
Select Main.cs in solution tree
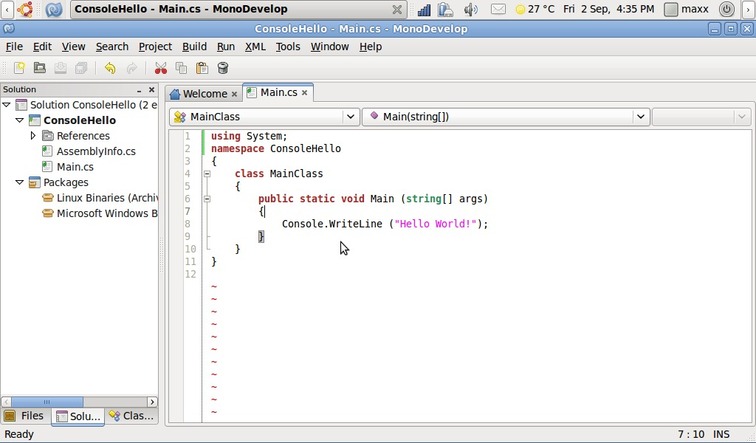75,167
